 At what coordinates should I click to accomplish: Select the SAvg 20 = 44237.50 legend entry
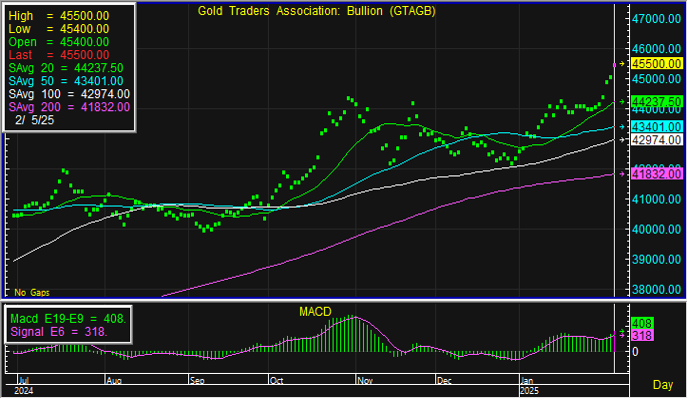pyautogui.click(x=66, y=68)
